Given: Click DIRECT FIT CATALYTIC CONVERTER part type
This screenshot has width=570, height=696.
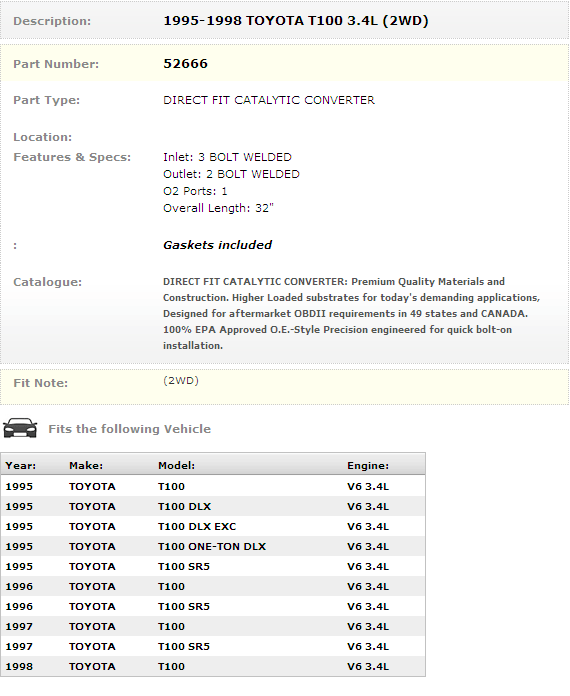Looking at the screenshot, I should (x=269, y=100).
